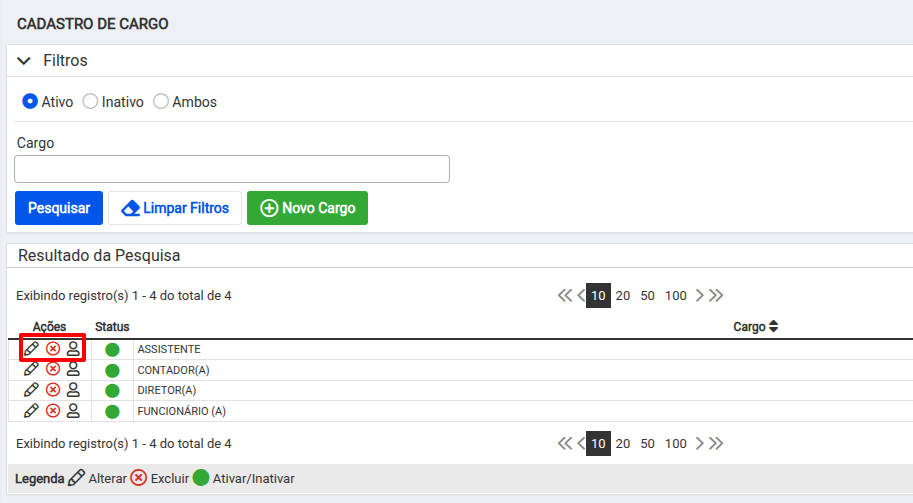Image resolution: width=913 pixels, height=503 pixels.
Task: Click green status circle for ASSISTENTE
Action: click(112, 350)
